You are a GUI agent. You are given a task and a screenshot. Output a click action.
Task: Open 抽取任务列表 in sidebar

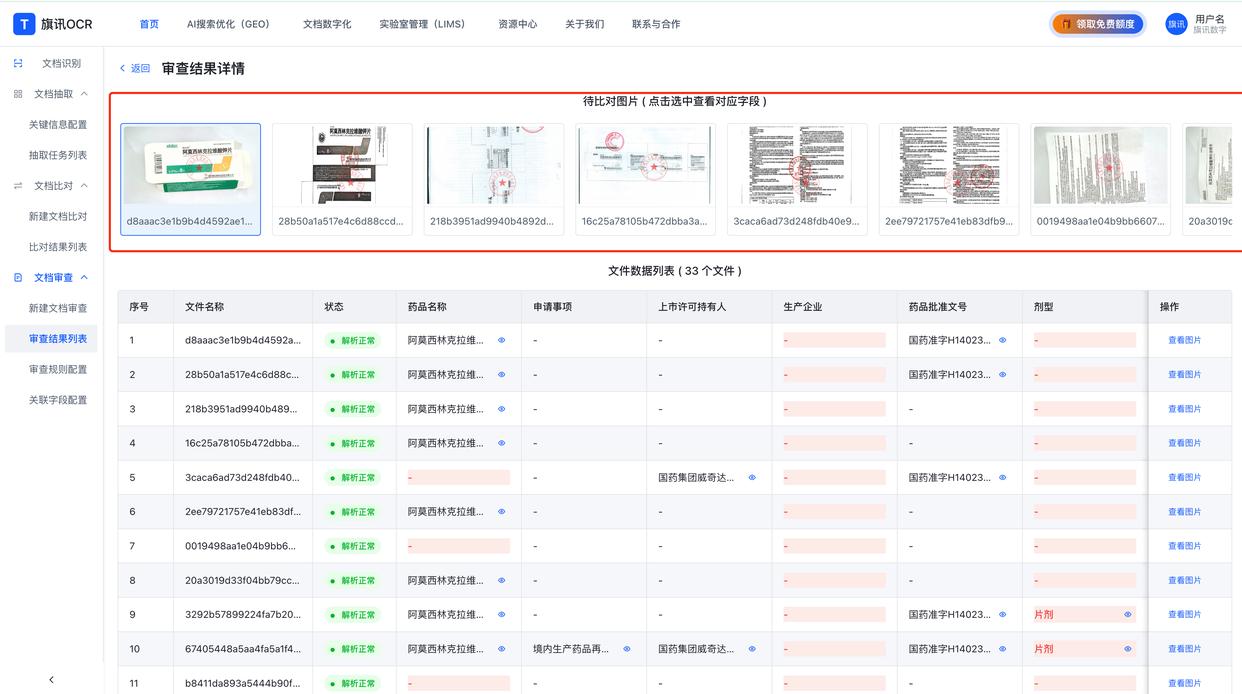(x=58, y=155)
